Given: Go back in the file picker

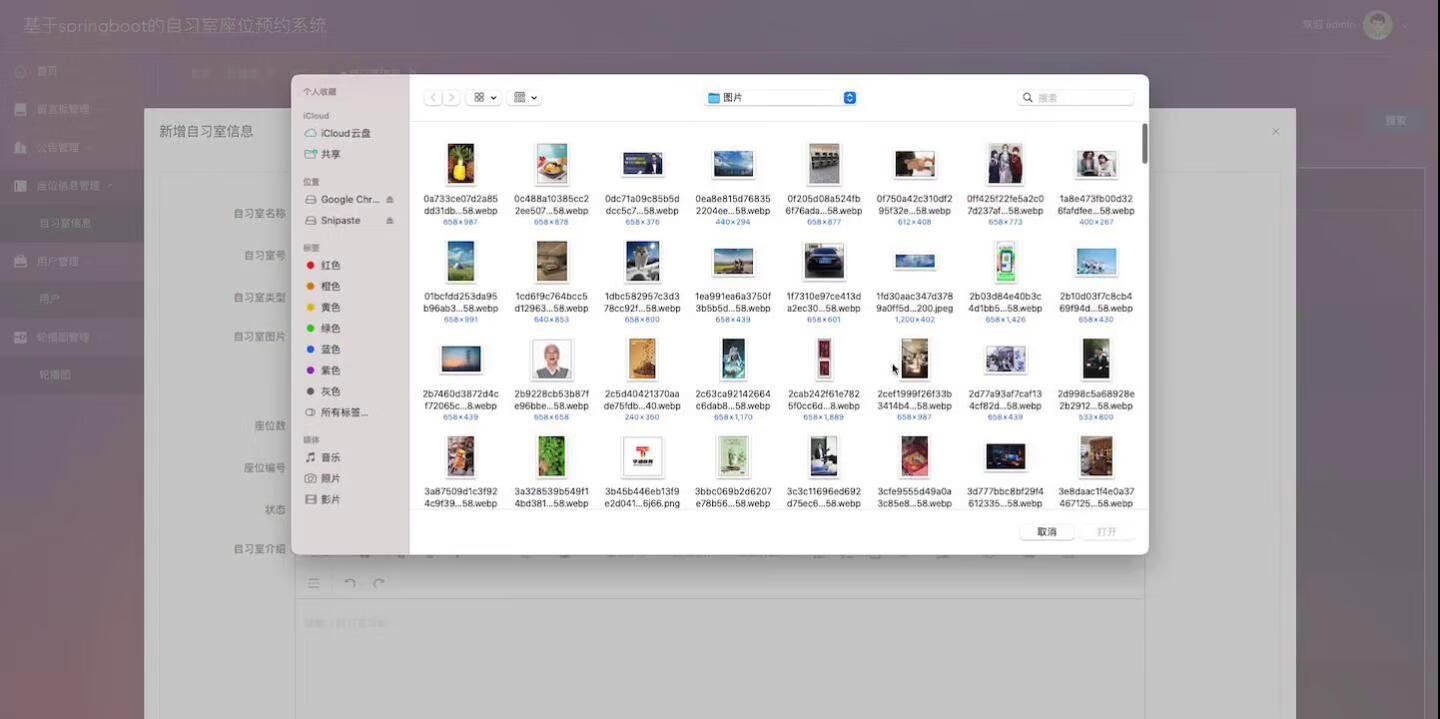Looking at the screenshot, I should click(433, 98).
